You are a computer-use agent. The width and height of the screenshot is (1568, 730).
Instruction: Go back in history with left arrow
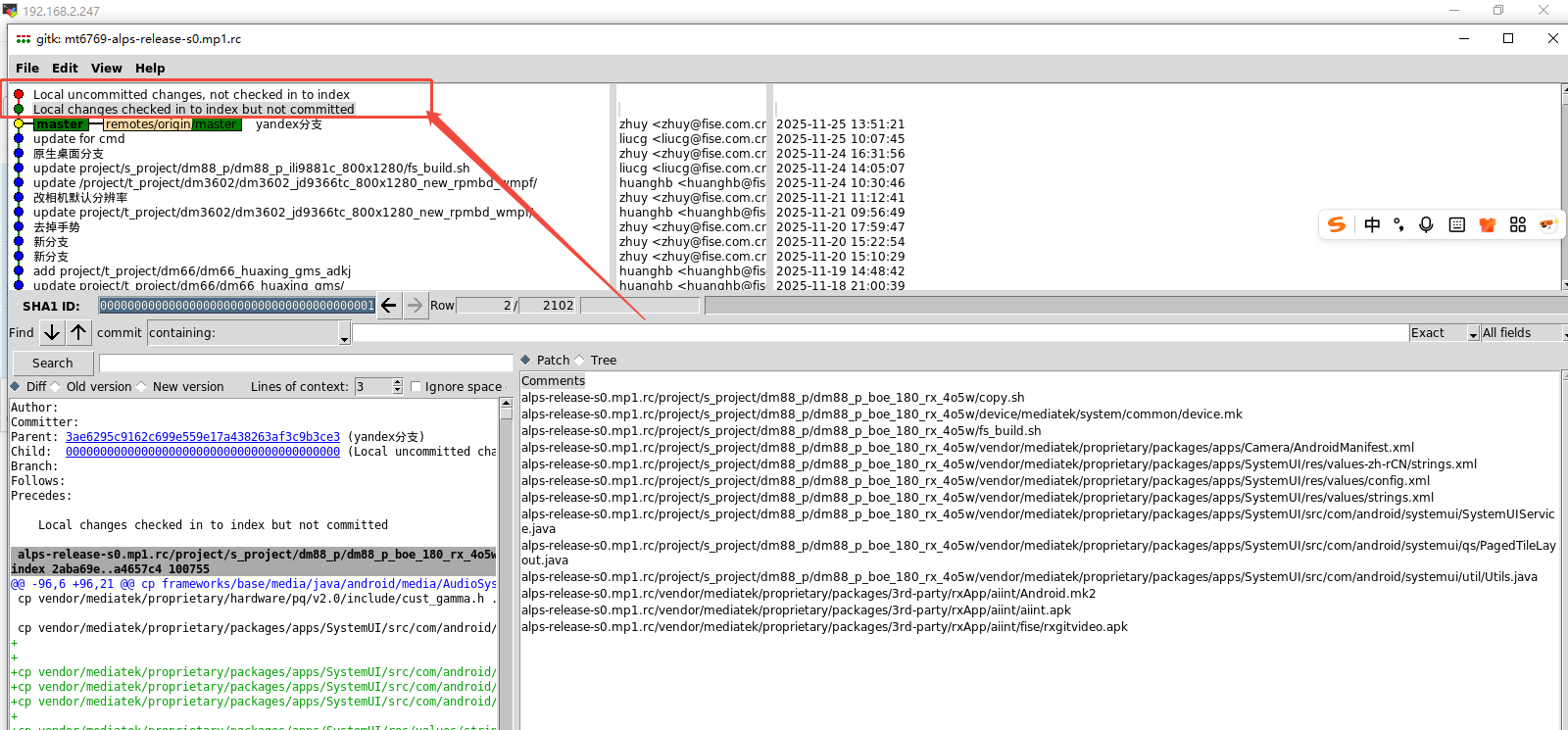click(x=389, y=306)
